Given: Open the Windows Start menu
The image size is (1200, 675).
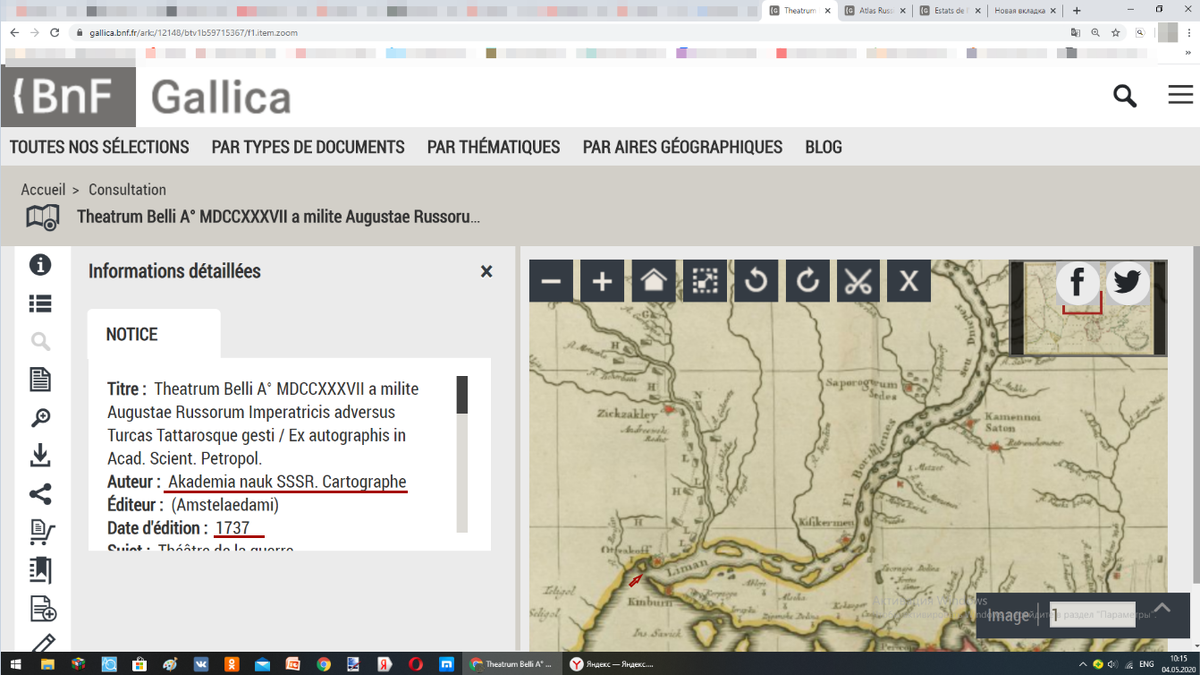Looking at the screenshot, I should [16, 664].
